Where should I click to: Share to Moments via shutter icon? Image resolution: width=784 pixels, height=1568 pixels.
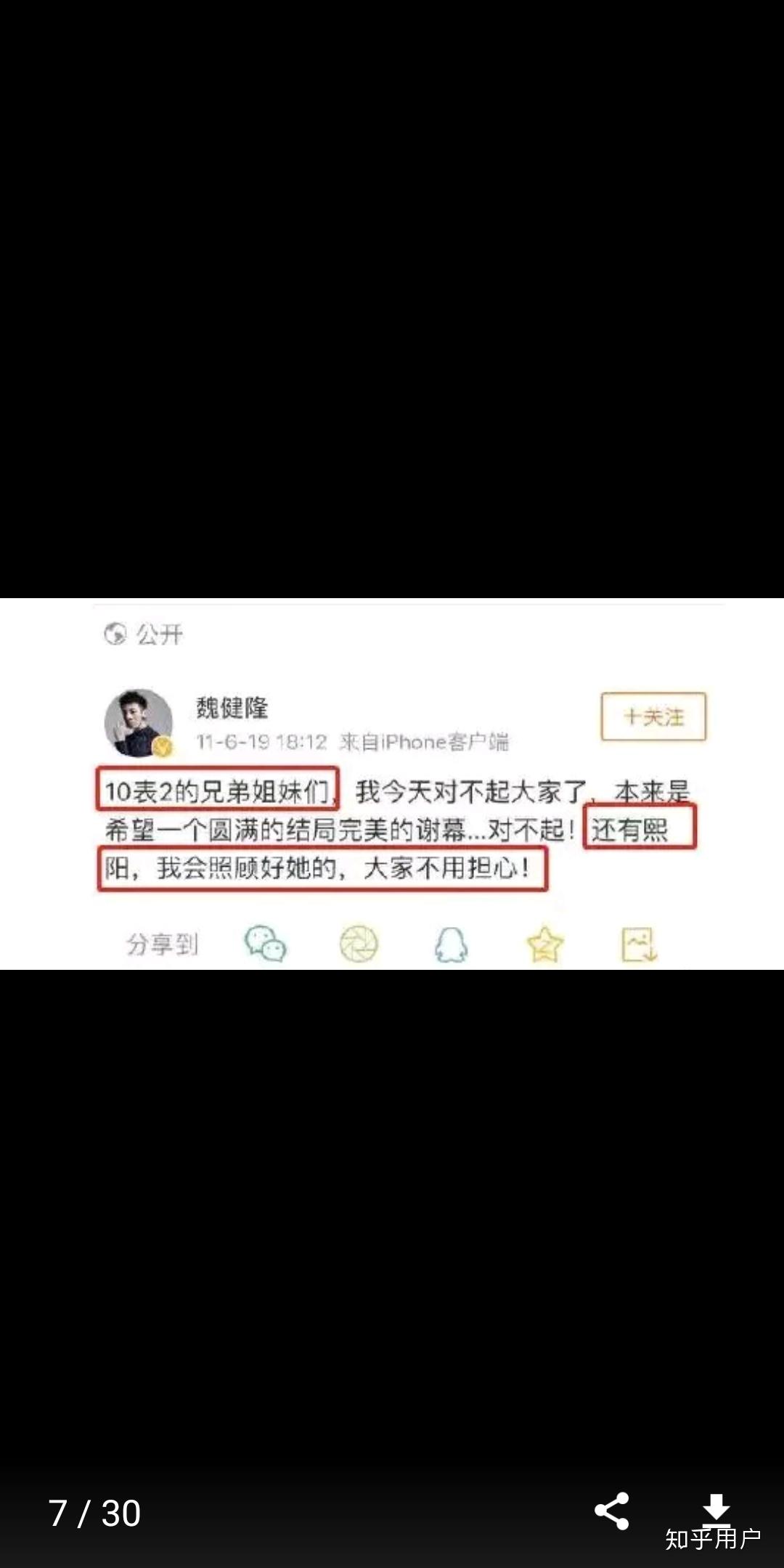click(359, 944)
